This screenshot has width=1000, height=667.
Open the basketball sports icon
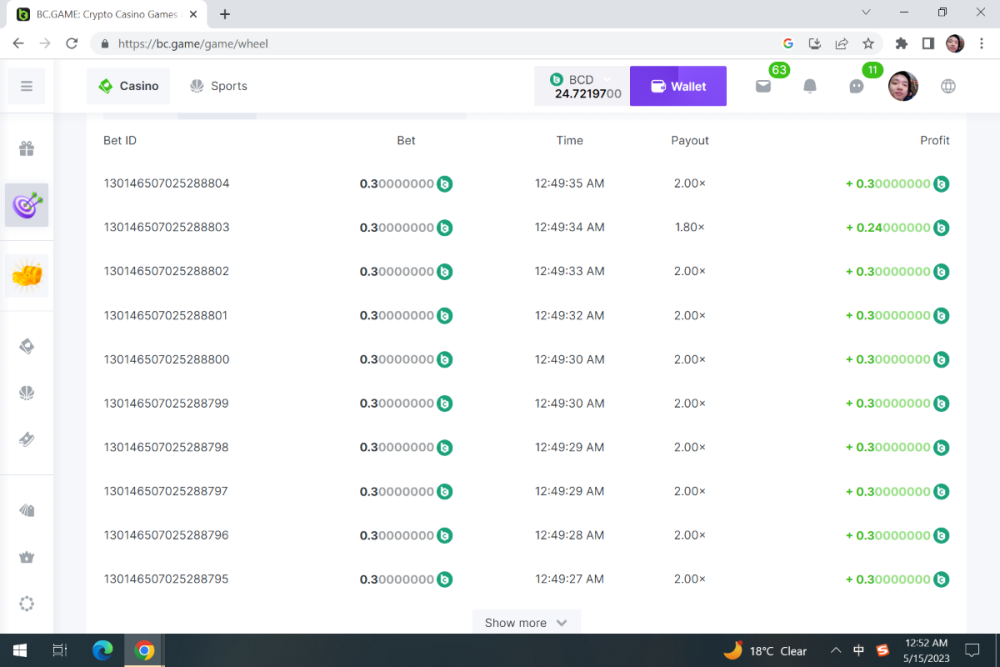click(26, 392)
